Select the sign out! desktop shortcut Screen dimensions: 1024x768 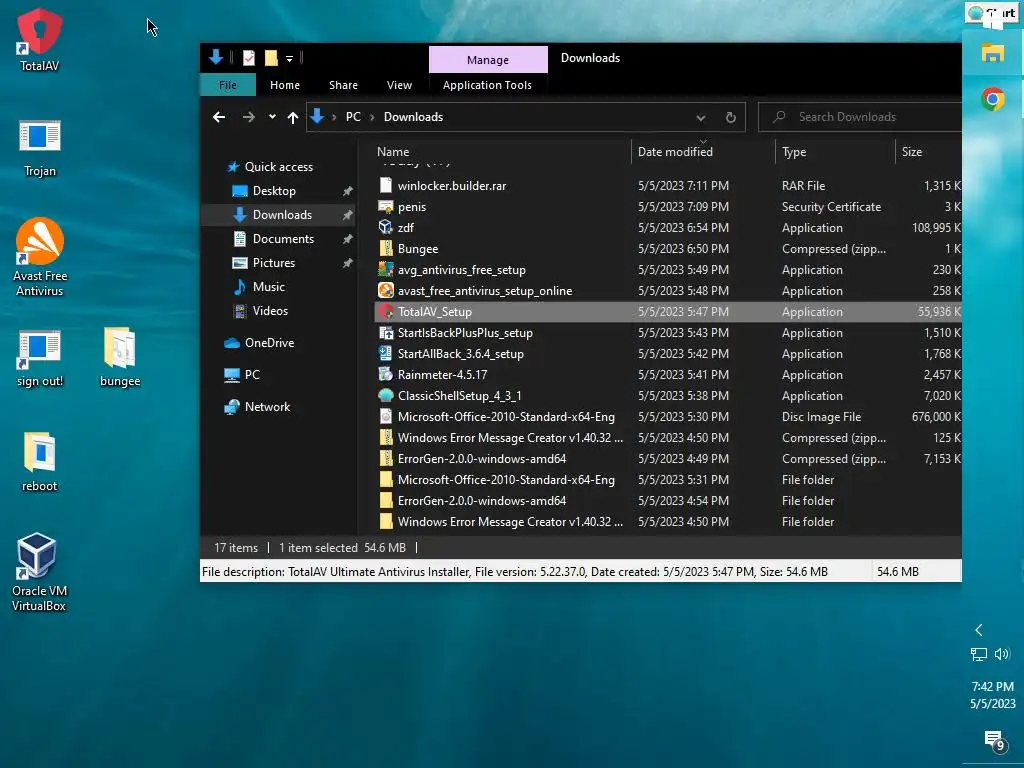(40, 358)
